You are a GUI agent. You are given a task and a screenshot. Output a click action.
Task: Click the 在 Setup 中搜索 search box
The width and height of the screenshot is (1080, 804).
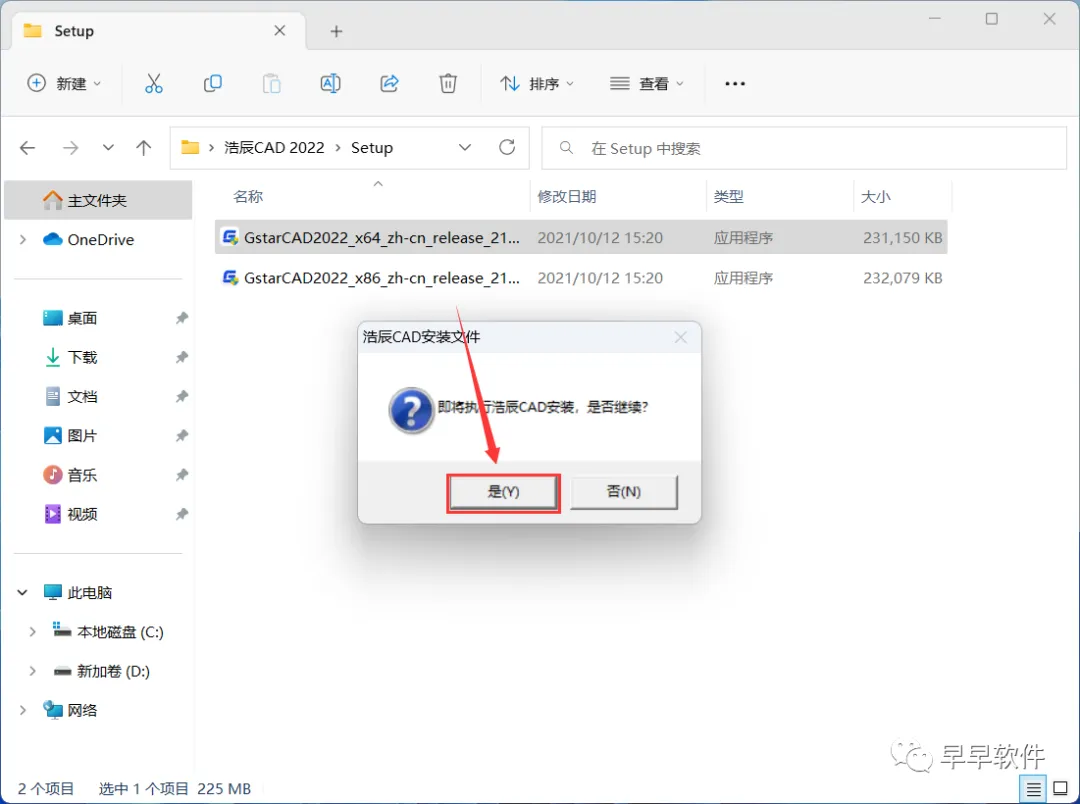point(804,148)
